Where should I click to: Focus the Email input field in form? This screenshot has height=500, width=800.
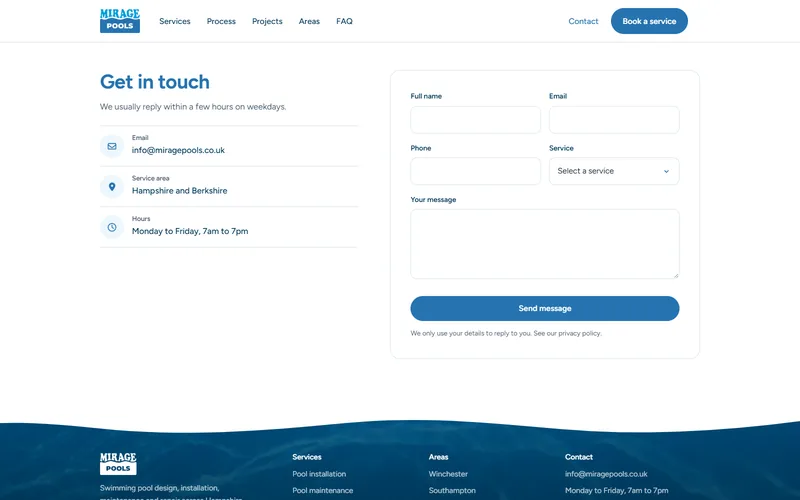pos(614,120)
